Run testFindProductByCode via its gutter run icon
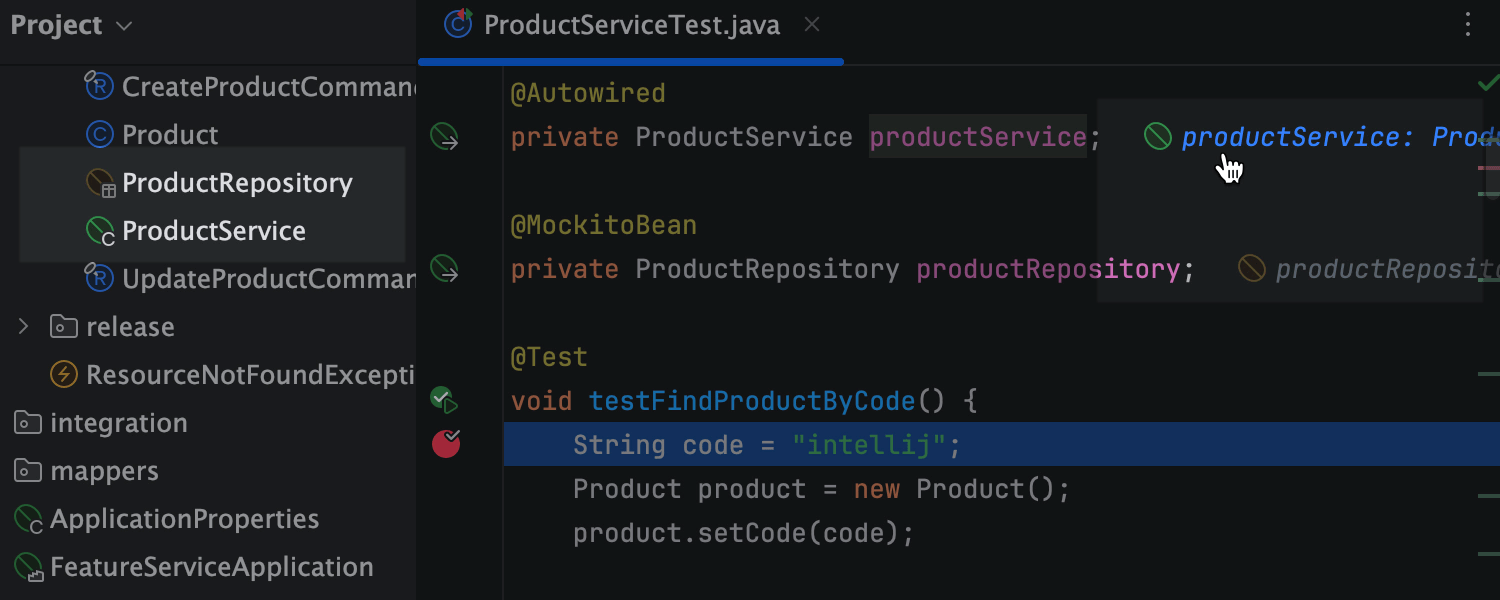The width and height of the screenshot is (1500, 600). tap(444, 399)
